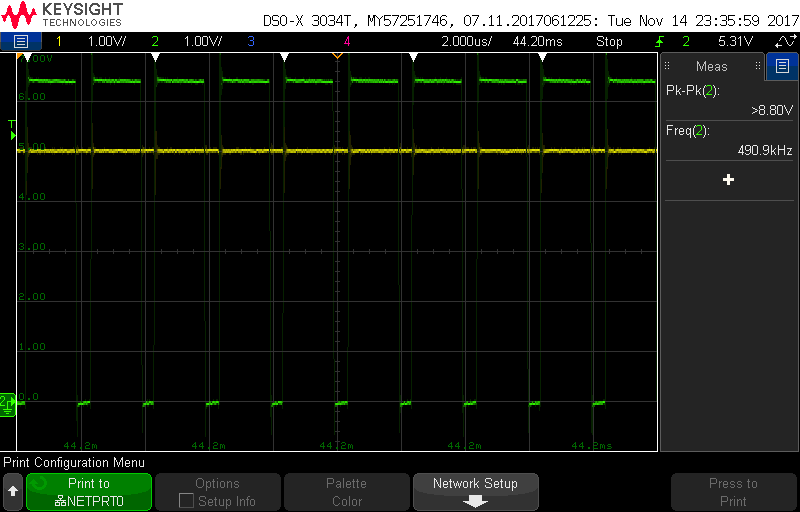
Task: Click the yellow channel 1 trace
Action: [x=337, y=151]
